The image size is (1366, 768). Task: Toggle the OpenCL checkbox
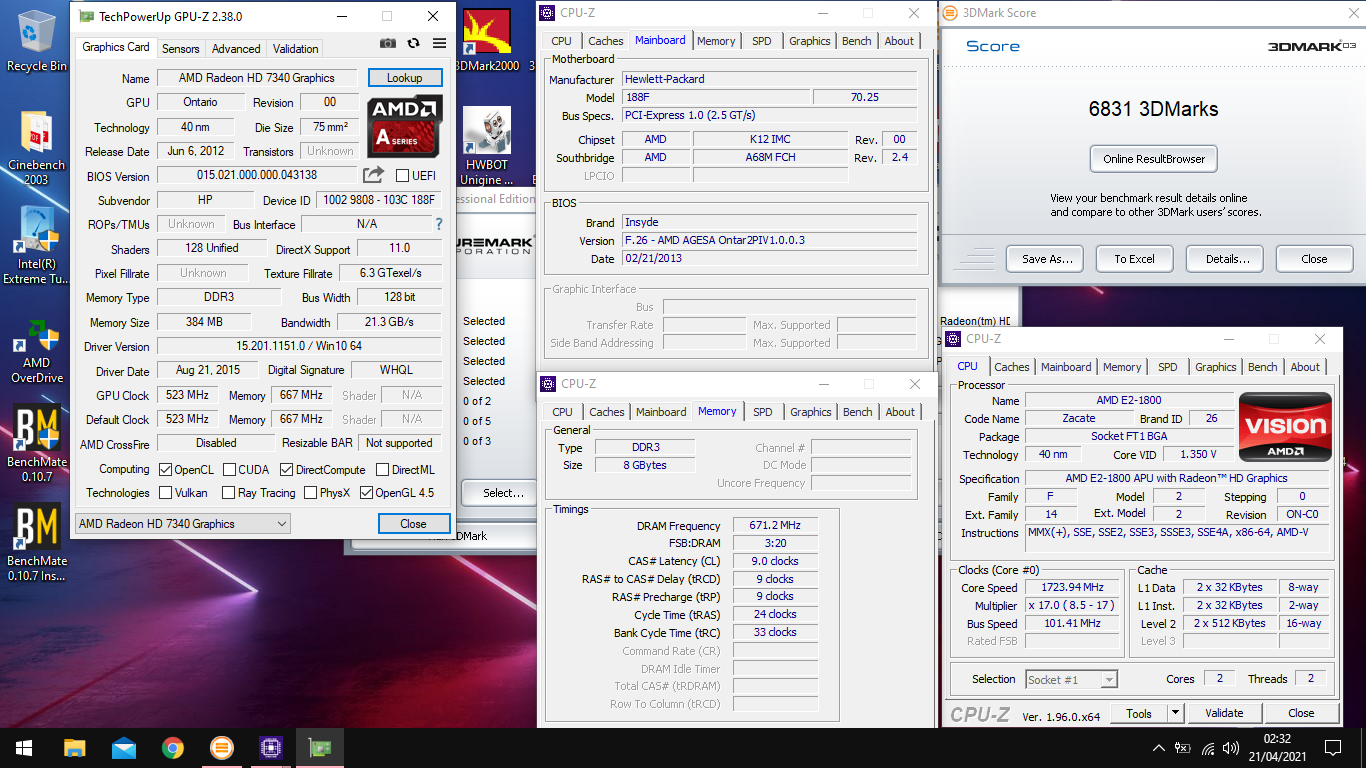point(166,469)
